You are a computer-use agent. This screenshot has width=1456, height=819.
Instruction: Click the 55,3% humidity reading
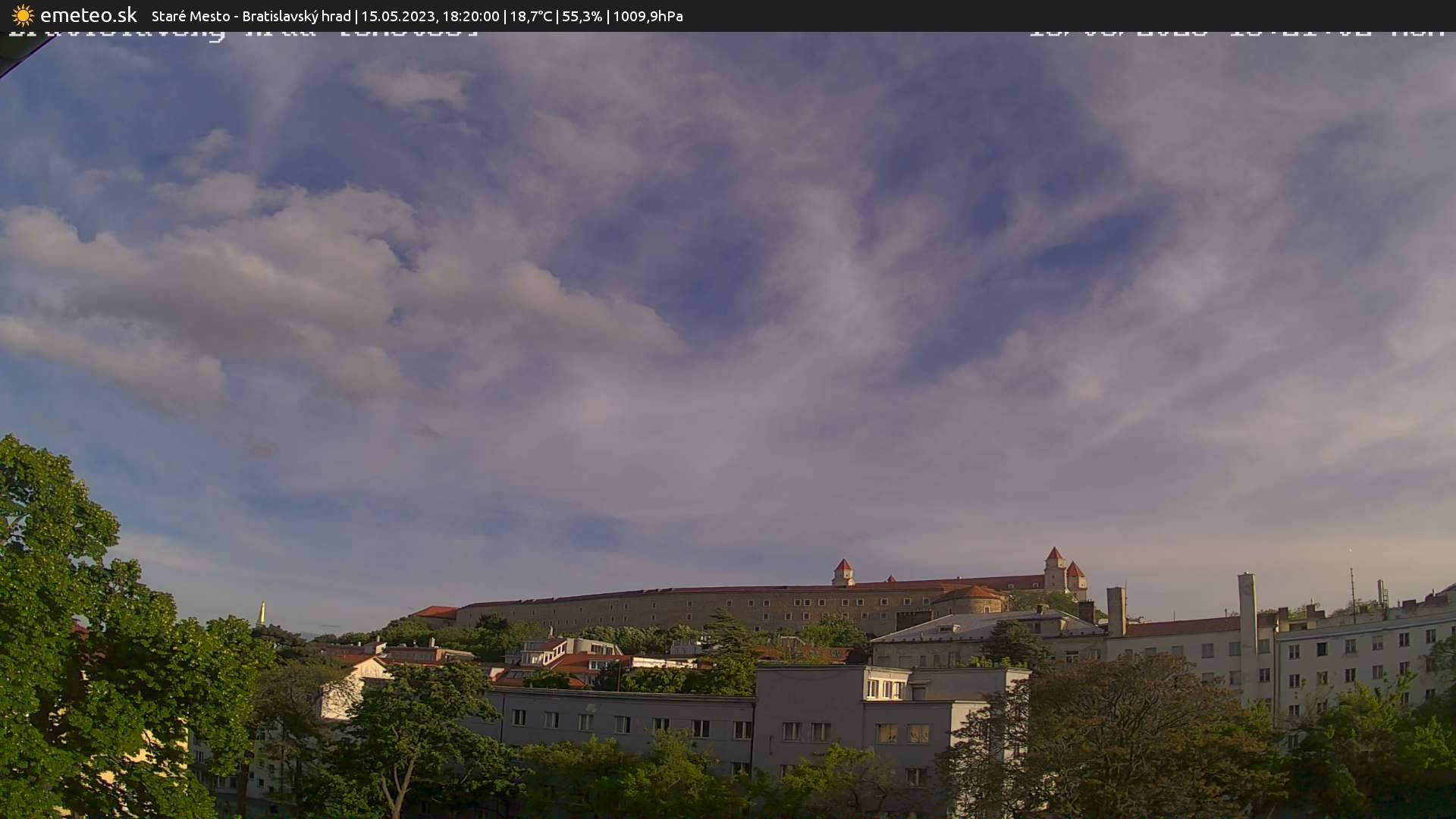pyautogui.click(x=582, y=16)
